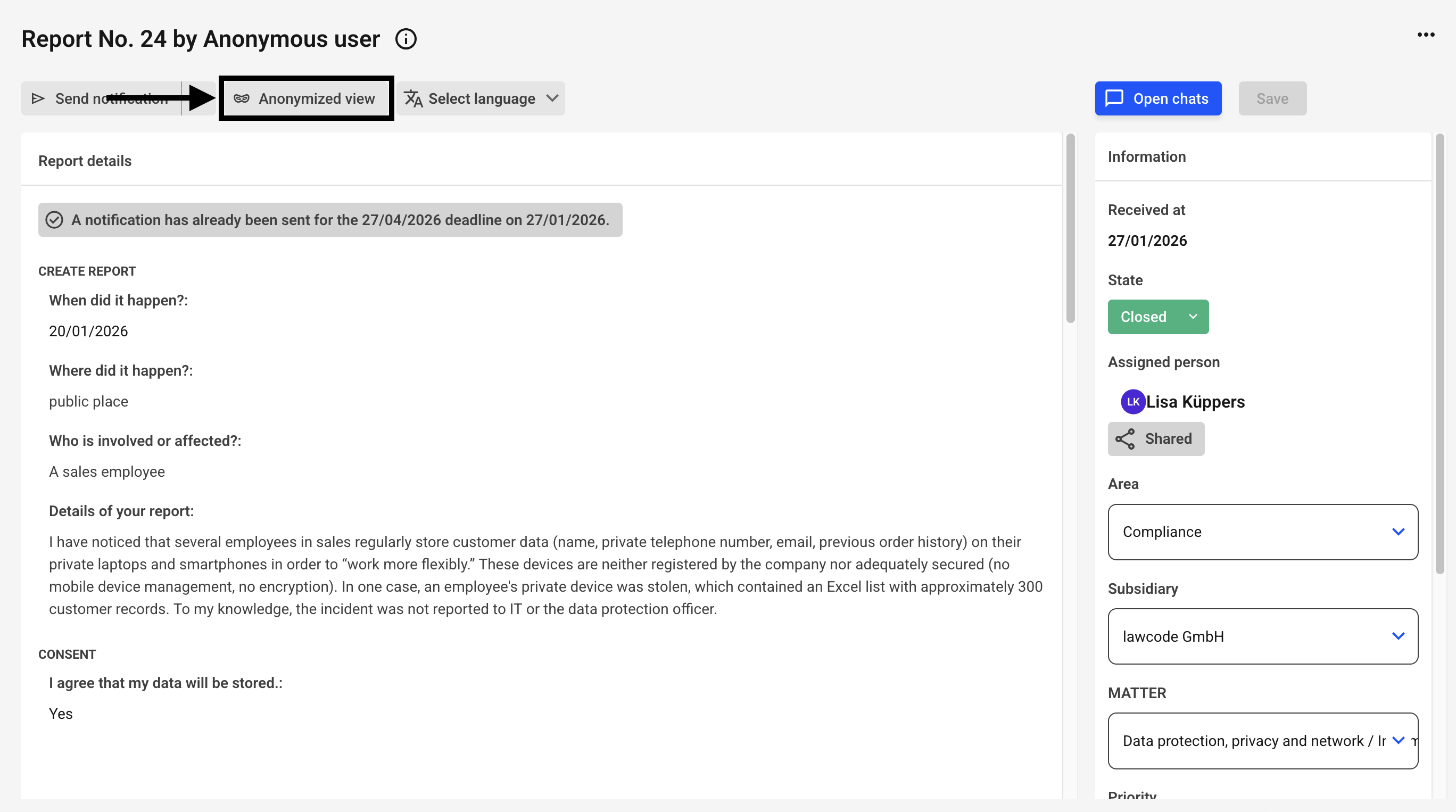The width and height of the screenshot is (1456, 812).
Task: Click the Send notification paper-plane icon
Action: coord(38,98)
